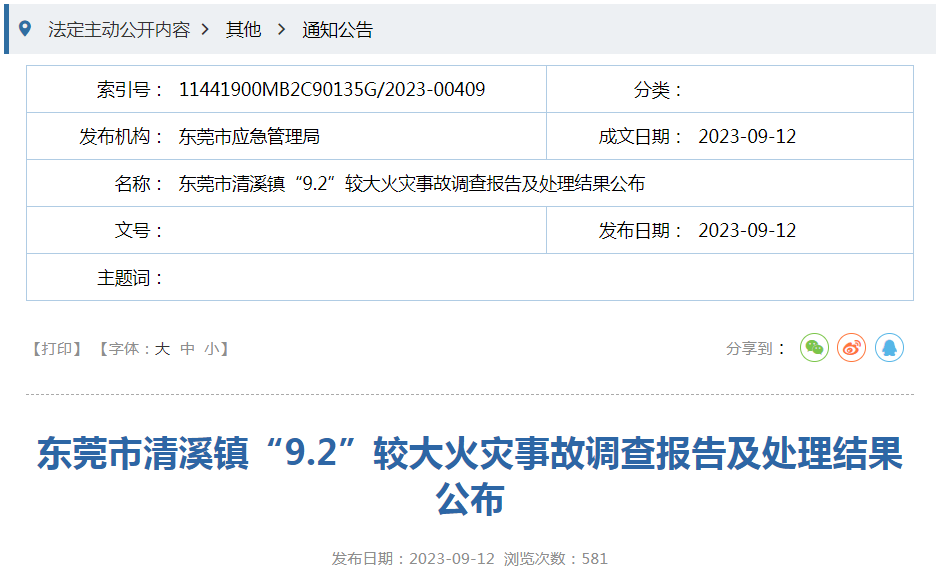
Task: Click the 名称 row document title text
Action: pos(411,184)
